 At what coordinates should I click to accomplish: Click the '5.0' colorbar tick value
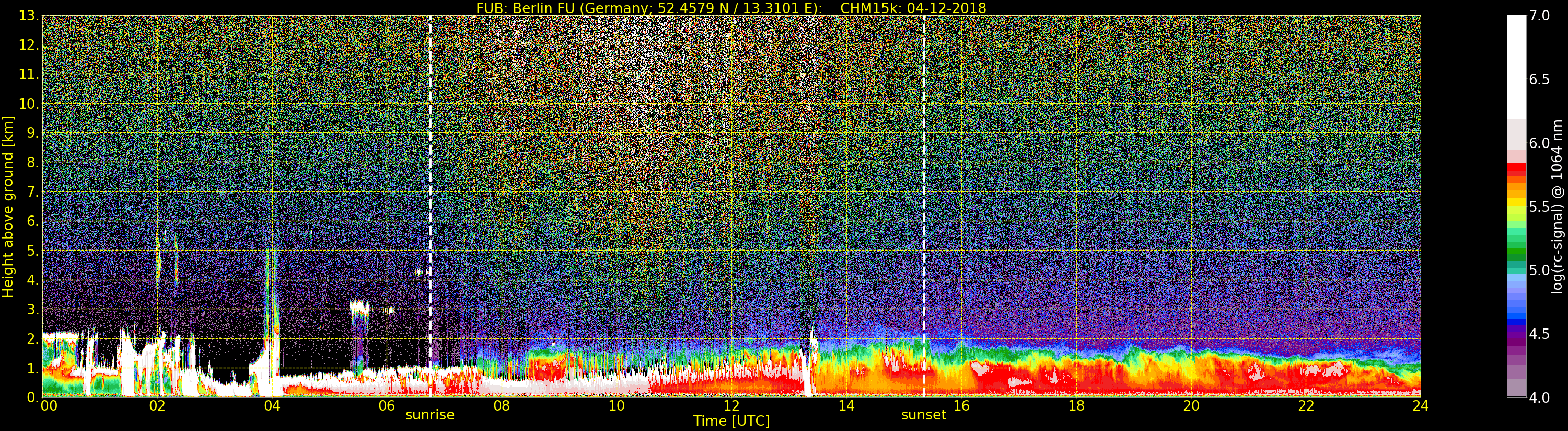tap(1539, 270)
